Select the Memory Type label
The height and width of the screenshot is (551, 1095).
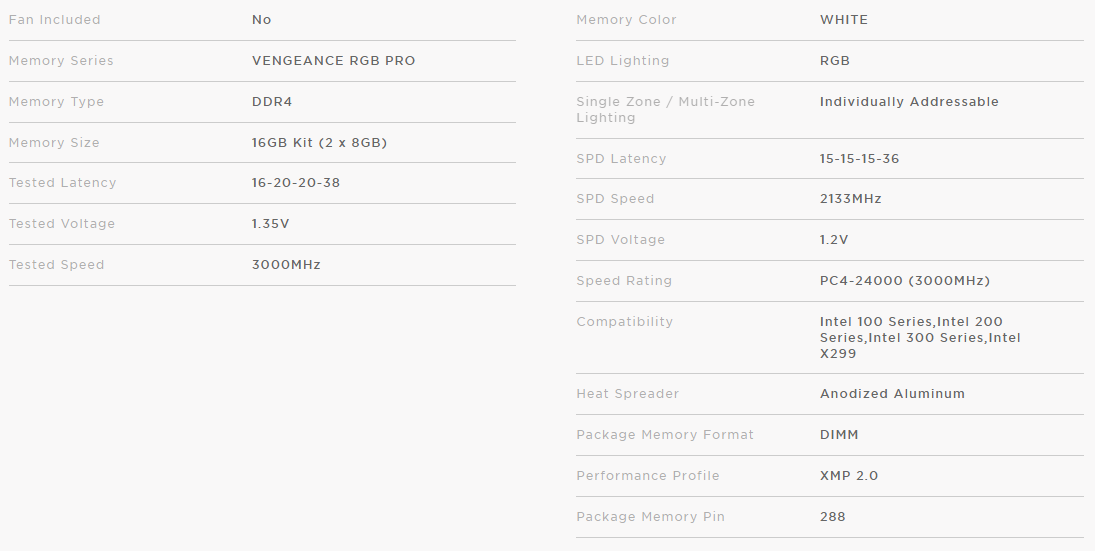(56, 102)
